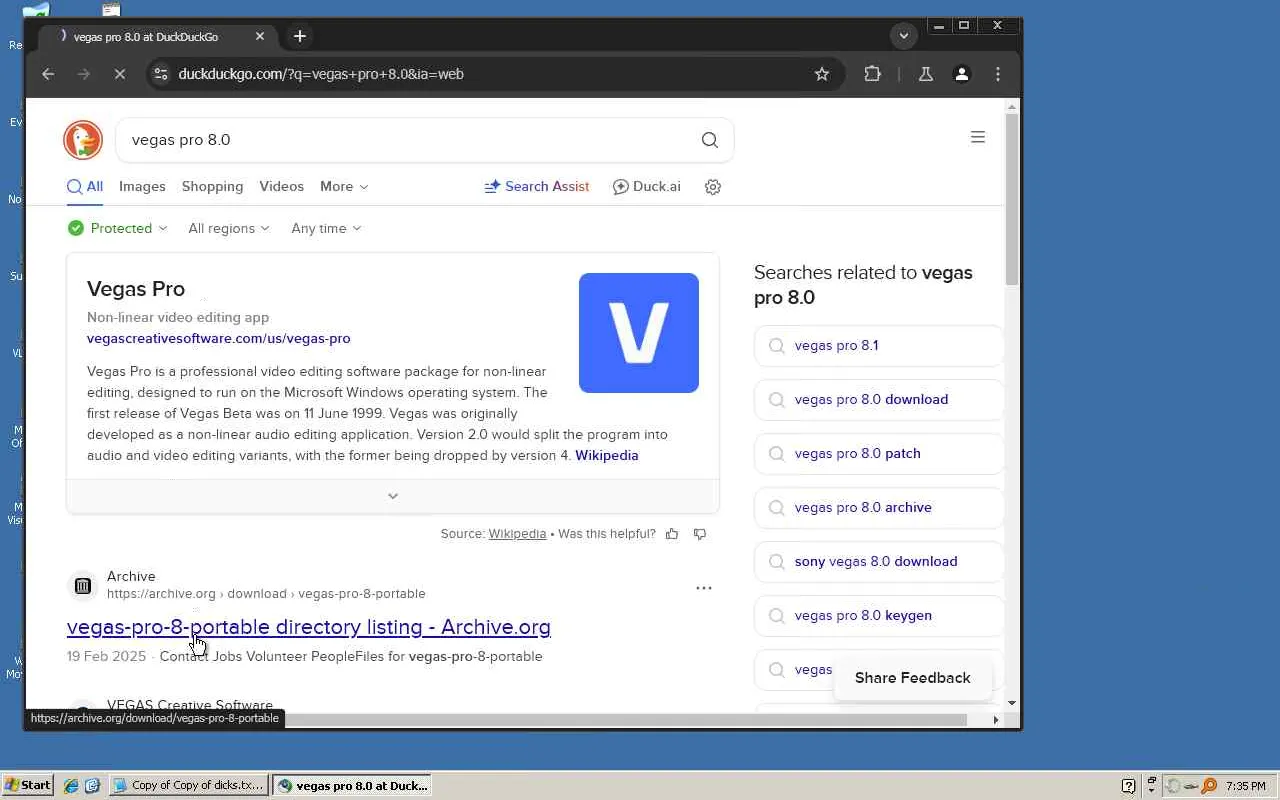The image size is (1280, 800).
Task: View site information icon in address bar
Action: 161,74
